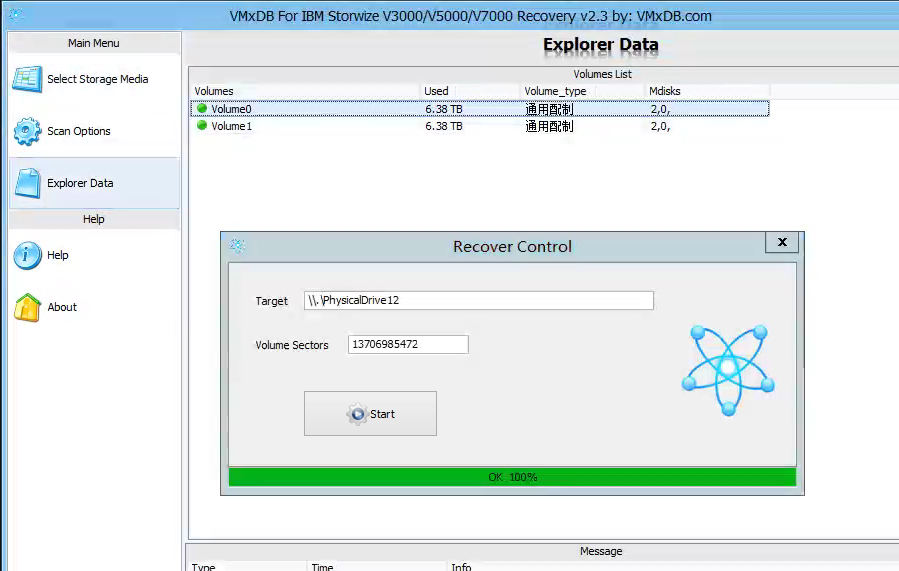Click Volume0's Mdisks value 2,0,
The width and height of the screenshot is (899, 571).
(660, 109)
